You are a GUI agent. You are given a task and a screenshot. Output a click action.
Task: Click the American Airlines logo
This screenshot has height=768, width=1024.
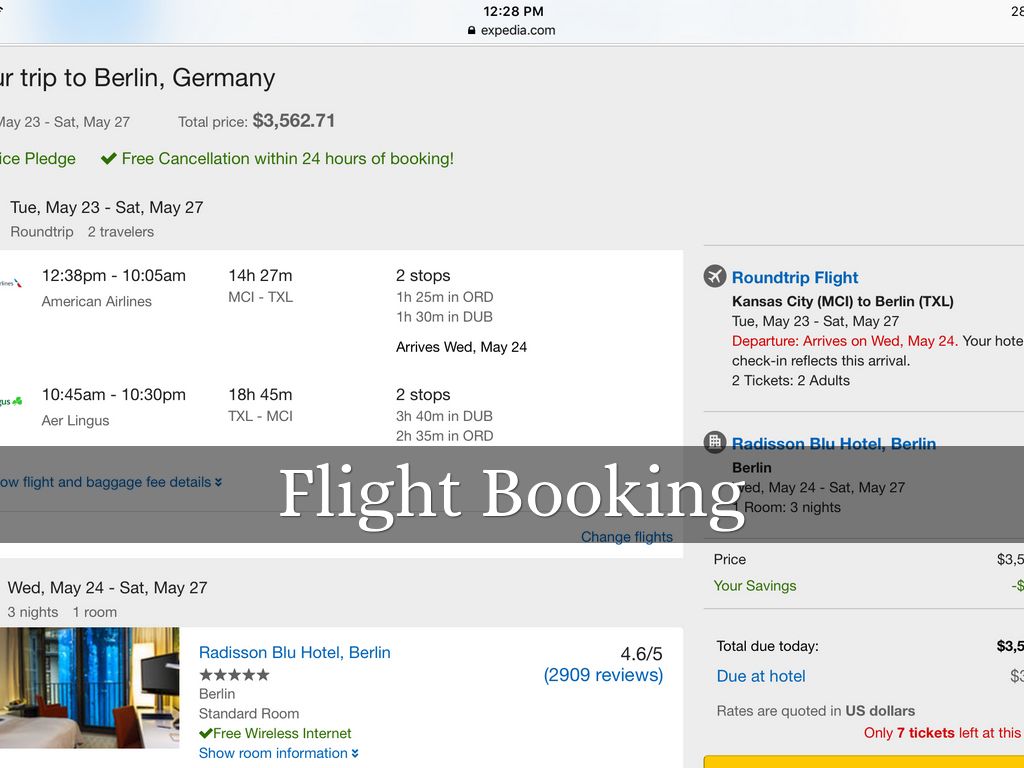pyautogui.click(x=10, y=283)
